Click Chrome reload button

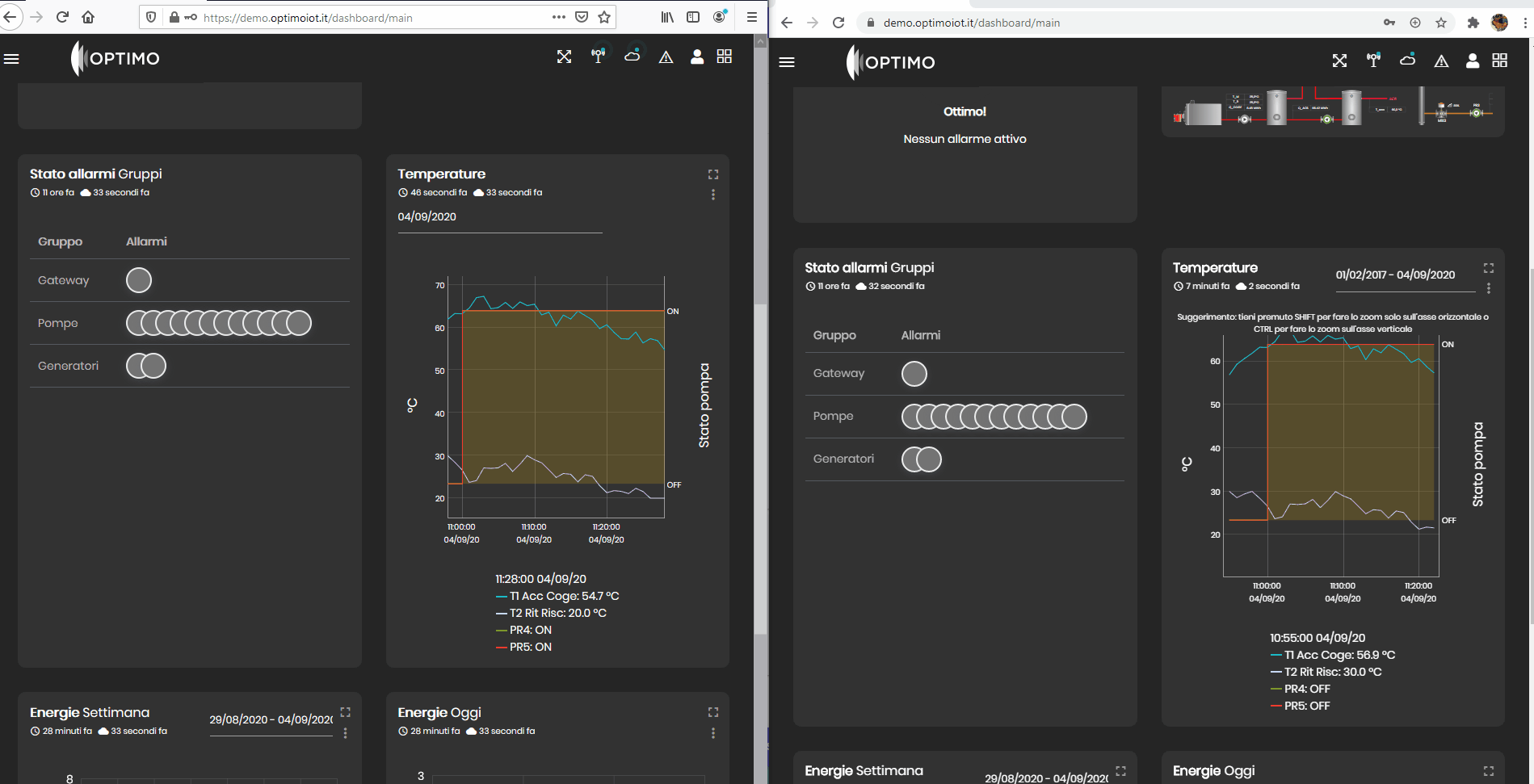(x=838, y=23)
